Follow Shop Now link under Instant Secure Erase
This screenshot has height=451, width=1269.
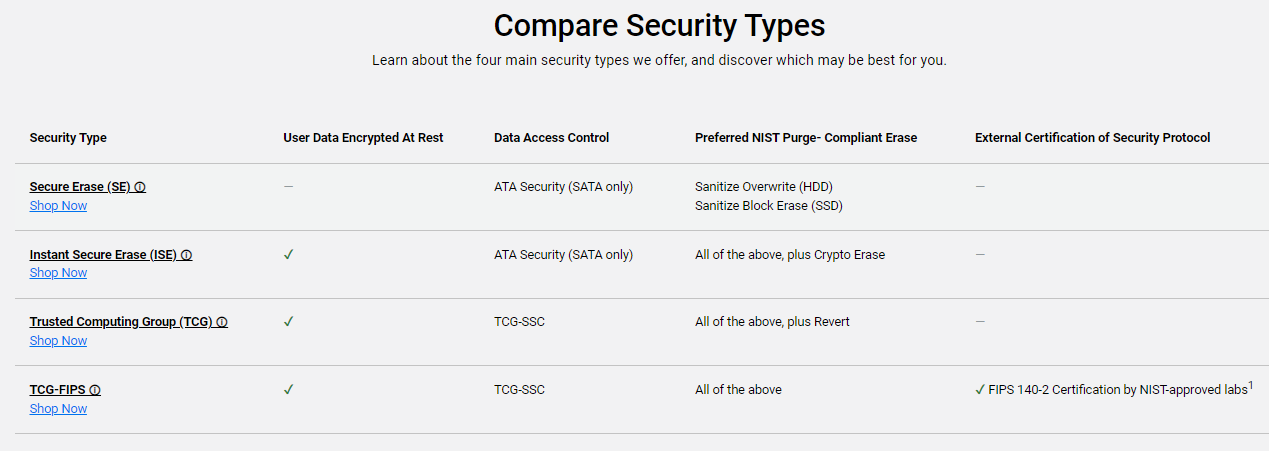(58, 273)
